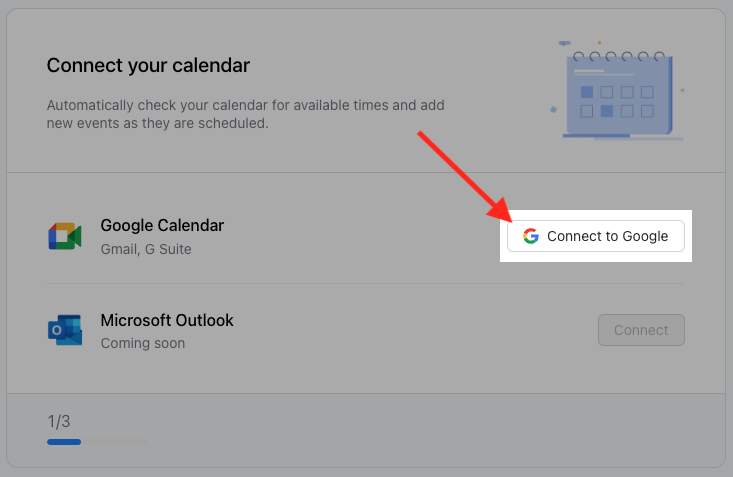Click the Gmail, G Suite subtitle
Image resolution: width=733 pixels, height=477 pixels.
[x=146, y=249]
